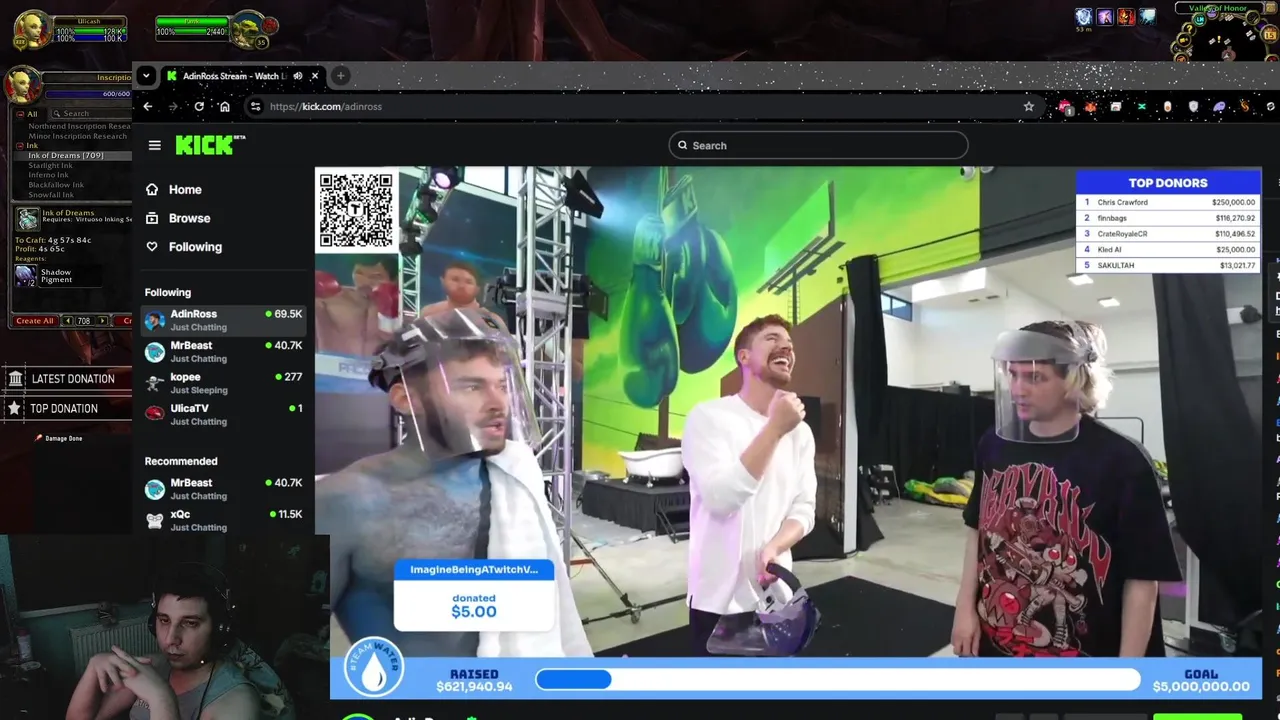Click the streamer webcam overlay
1280x720 pixels.
tap(165, 627)
